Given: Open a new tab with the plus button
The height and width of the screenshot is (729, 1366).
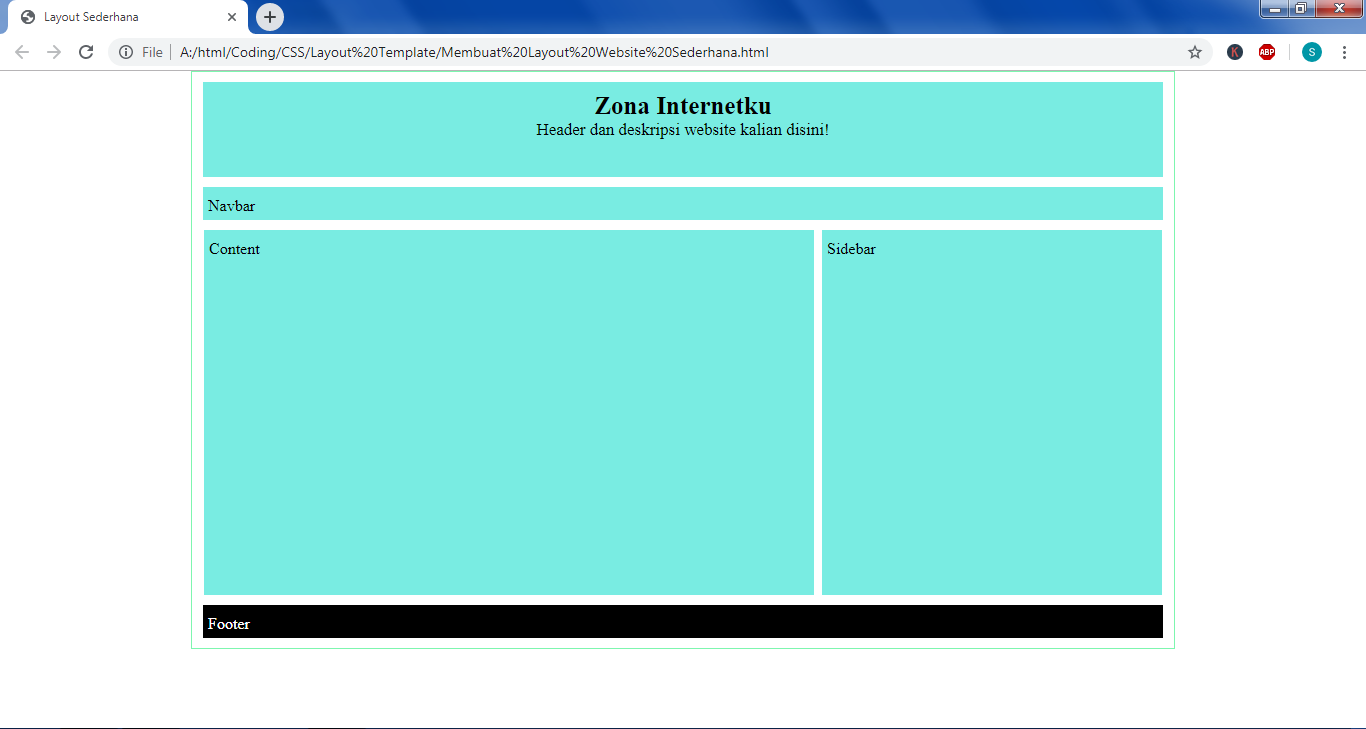Looking at the screenshot, I should pyautogui.click(x=266, y=16).
